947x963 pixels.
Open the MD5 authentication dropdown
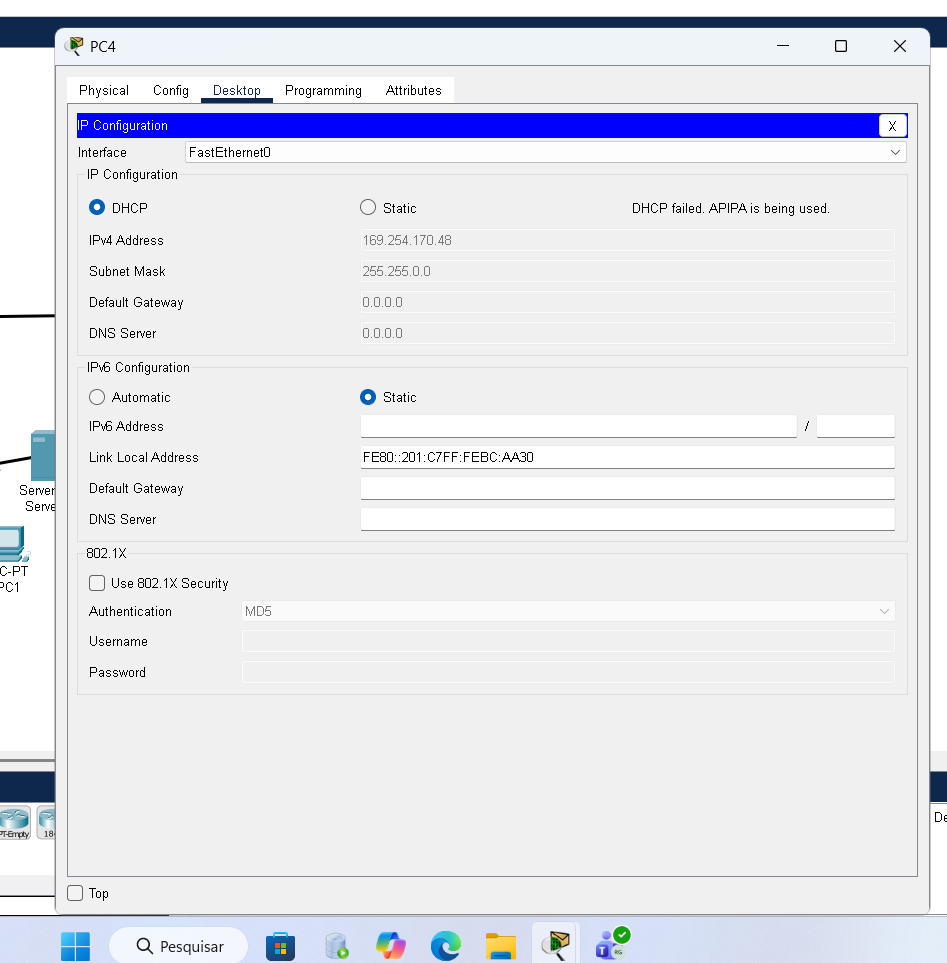(x=567, y=611)
